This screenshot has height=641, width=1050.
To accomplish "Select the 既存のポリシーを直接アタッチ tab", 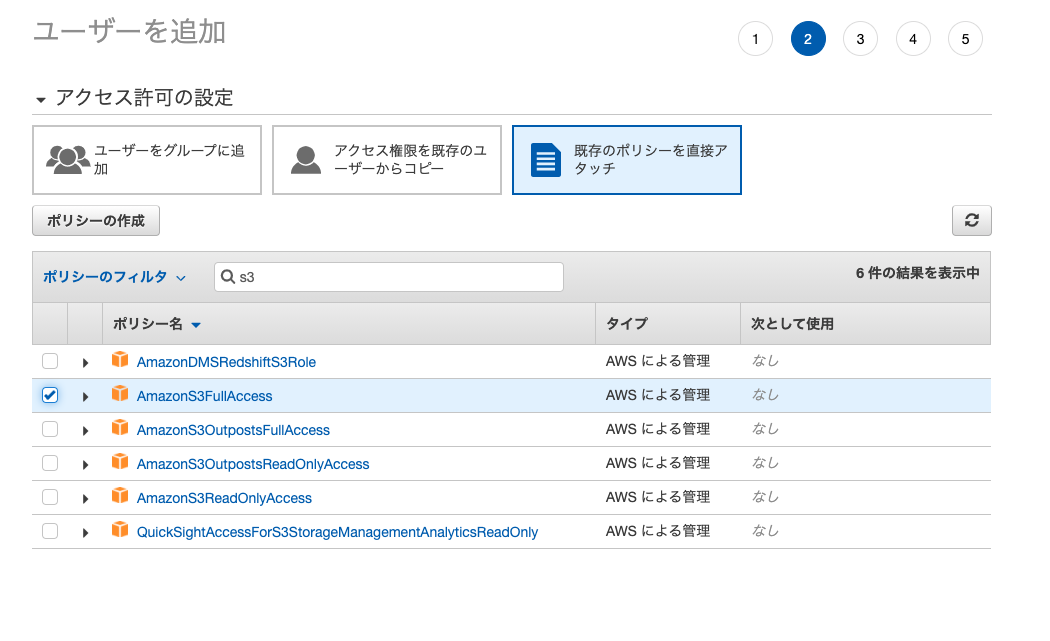I will (x=626, y=159).
